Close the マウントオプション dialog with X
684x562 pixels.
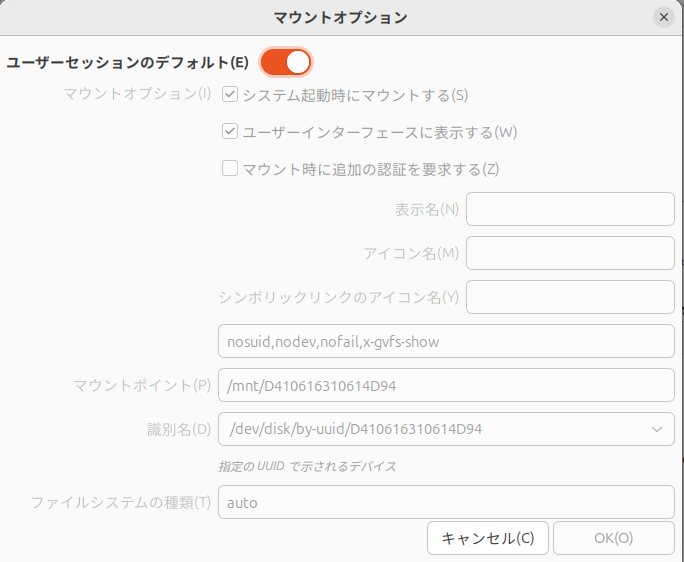(x=663, y=17)
